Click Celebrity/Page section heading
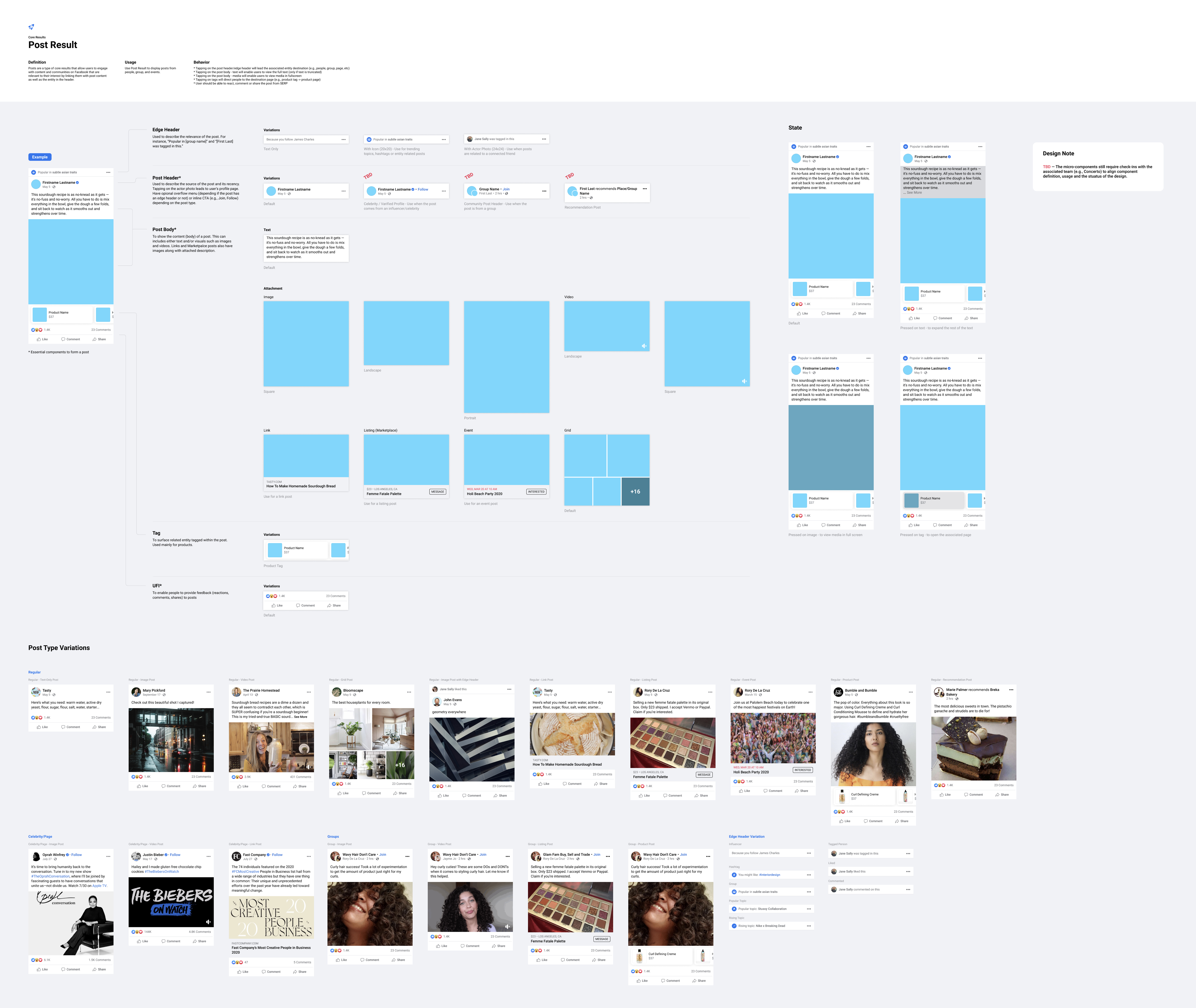 click(41, 837)
